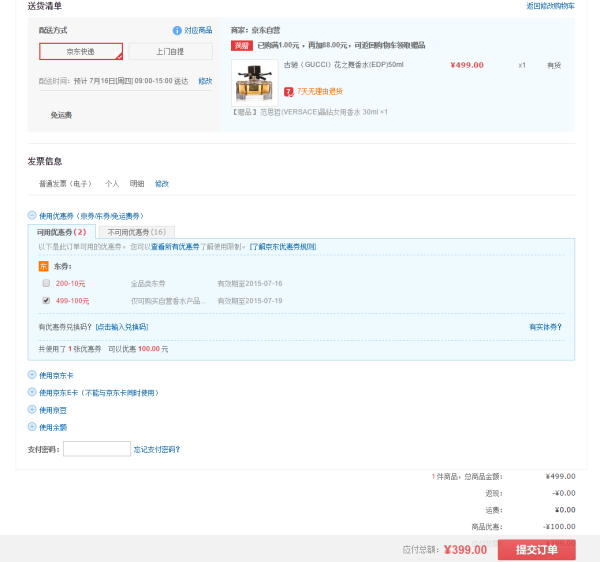
Task: Switch to 可用优惠券 (2) tab
Action: [62, 232]
